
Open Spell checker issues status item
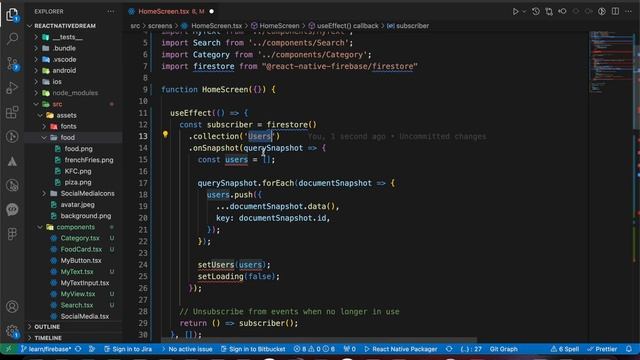(x=564, y=349)
